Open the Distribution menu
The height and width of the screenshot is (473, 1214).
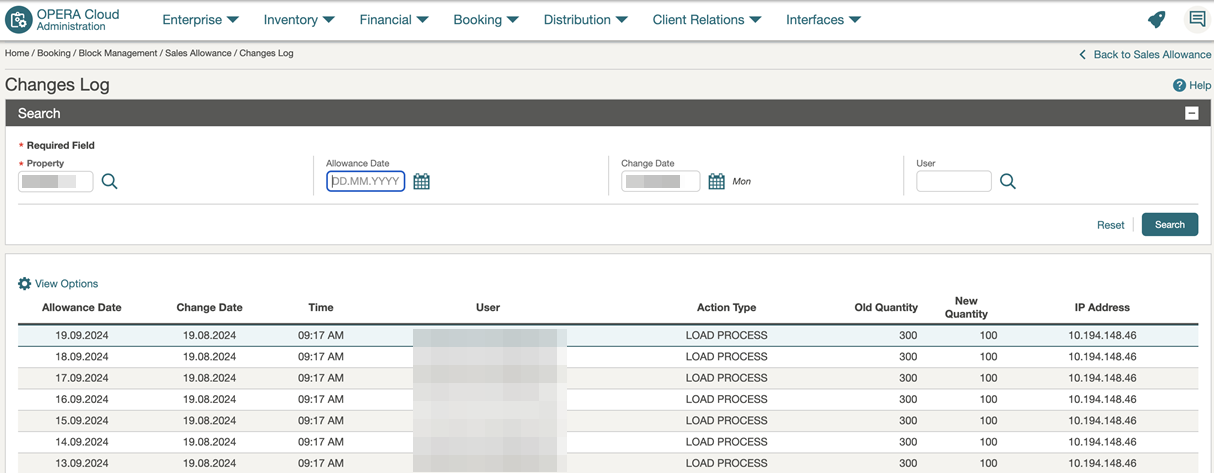(586, 19)
